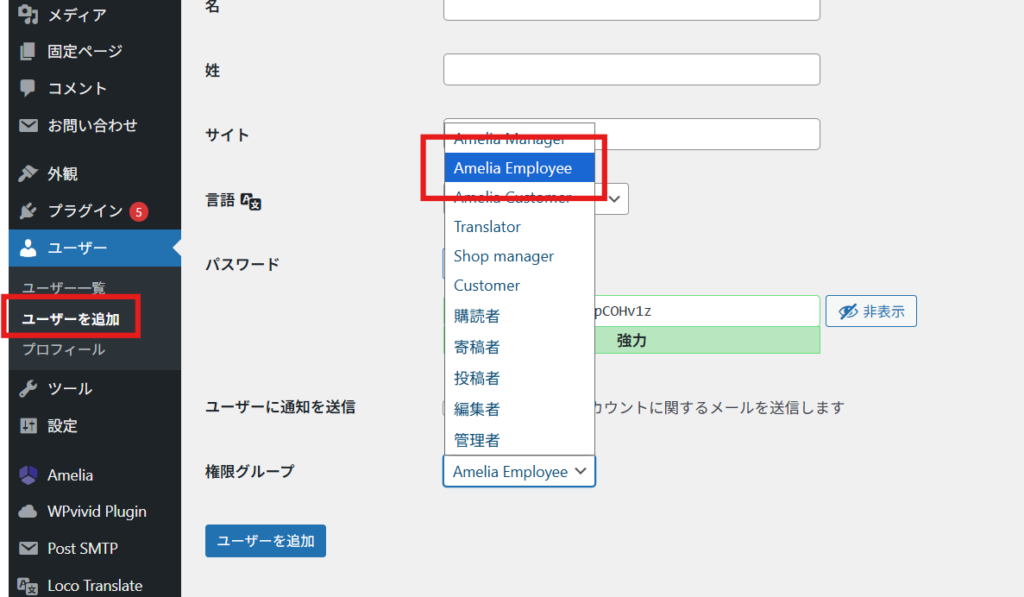Screen dimensions: 1024x597
Task: Click the Media icon in sidebar
Action: [28, 15]
